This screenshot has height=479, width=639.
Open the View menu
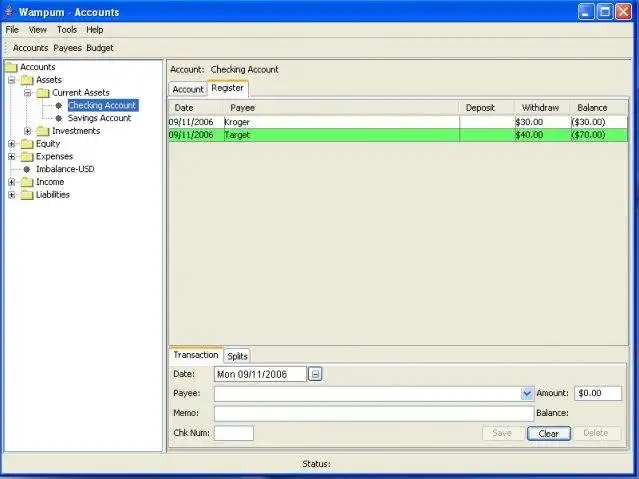point(37,30)
